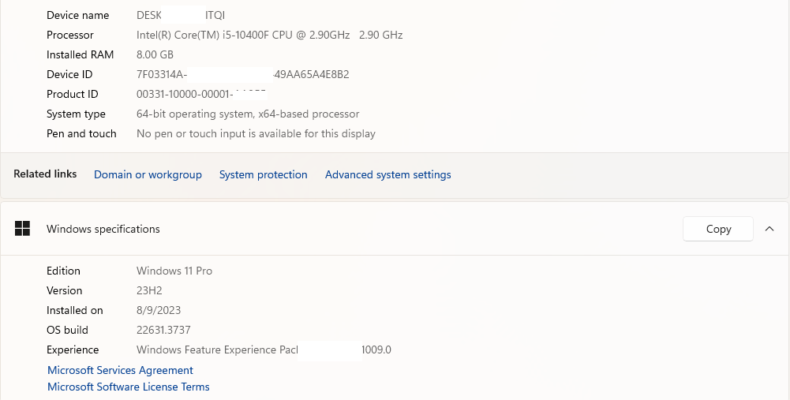
Task: Click the Windows logo icon beside Windows specifications
Action: [x=22, y=229]
